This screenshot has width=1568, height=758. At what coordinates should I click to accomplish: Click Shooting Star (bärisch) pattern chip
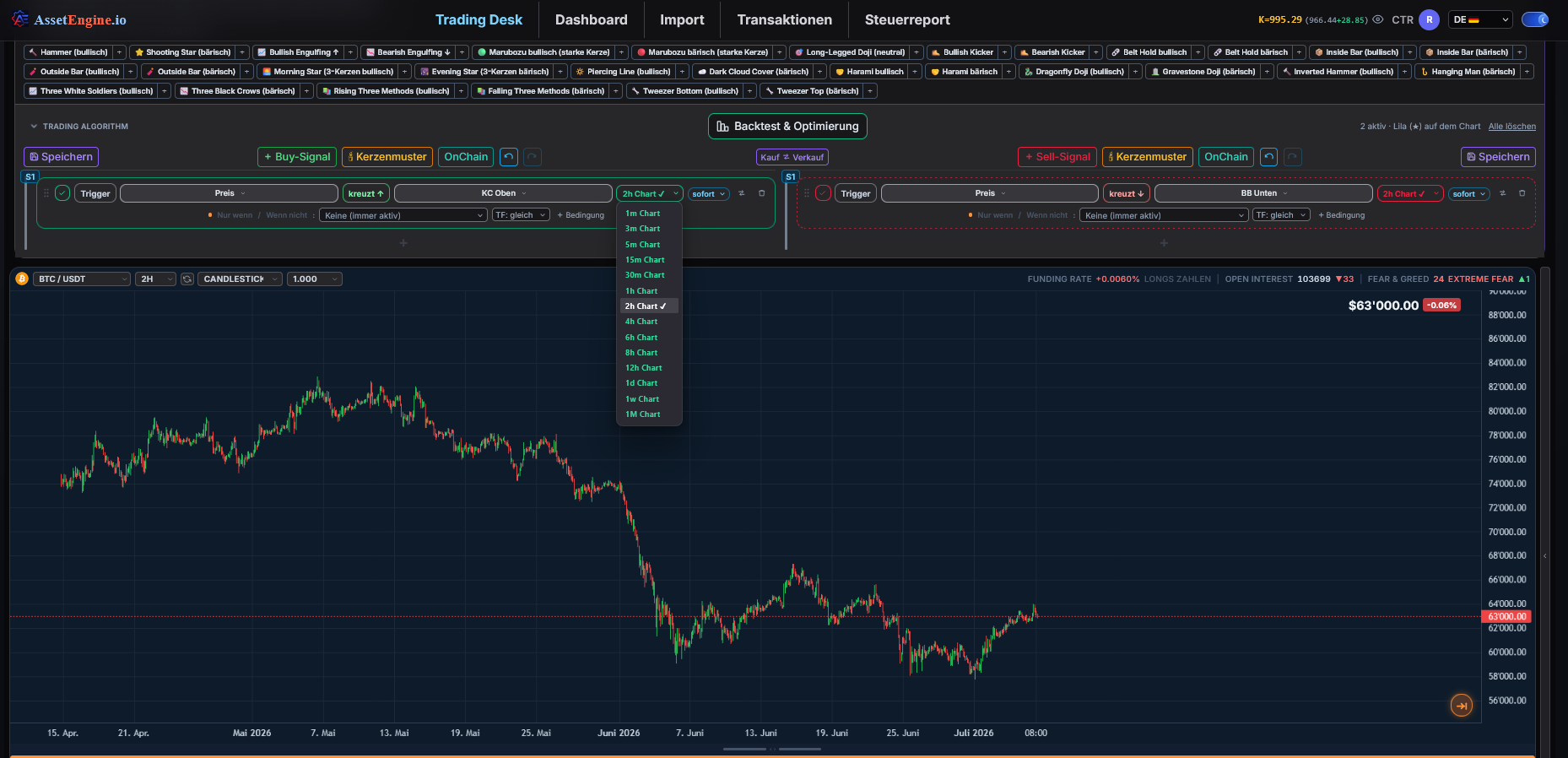[183, 52]
